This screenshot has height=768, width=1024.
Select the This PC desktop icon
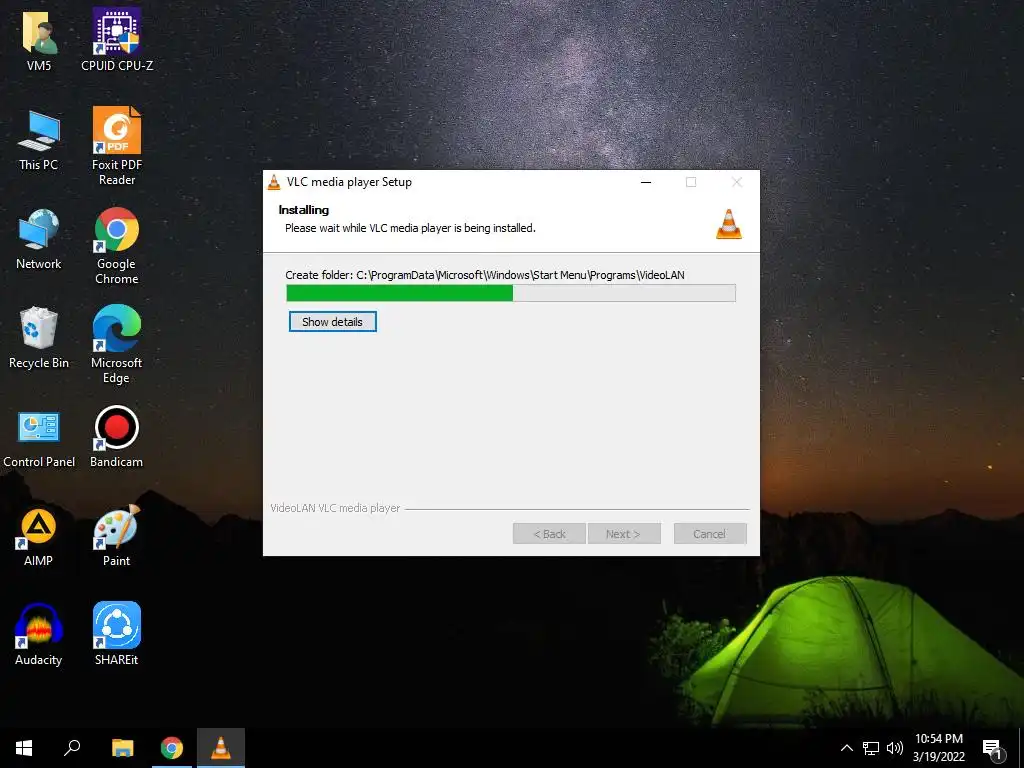(39, 140)
